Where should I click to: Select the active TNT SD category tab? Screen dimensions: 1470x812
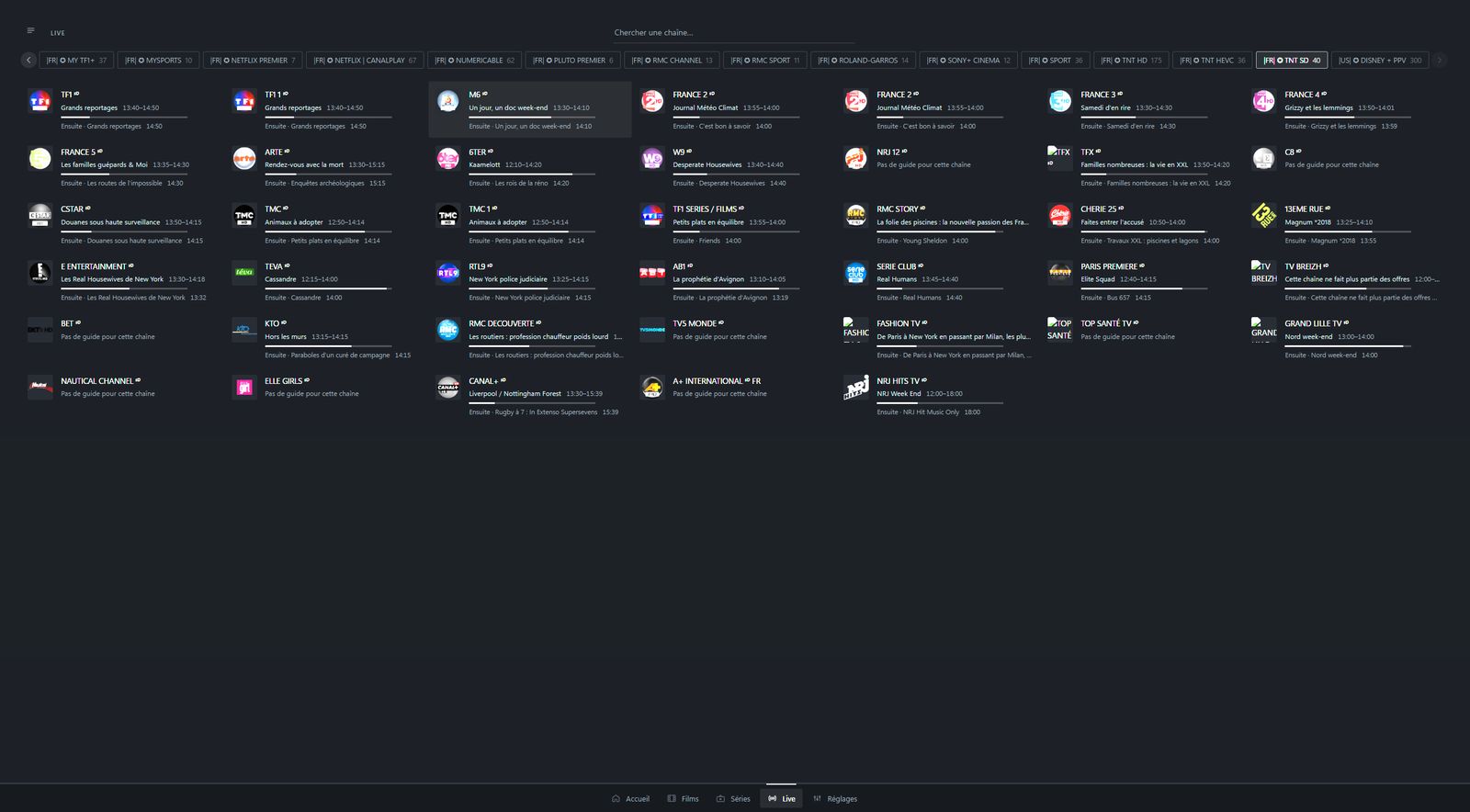coord(1292,61)
